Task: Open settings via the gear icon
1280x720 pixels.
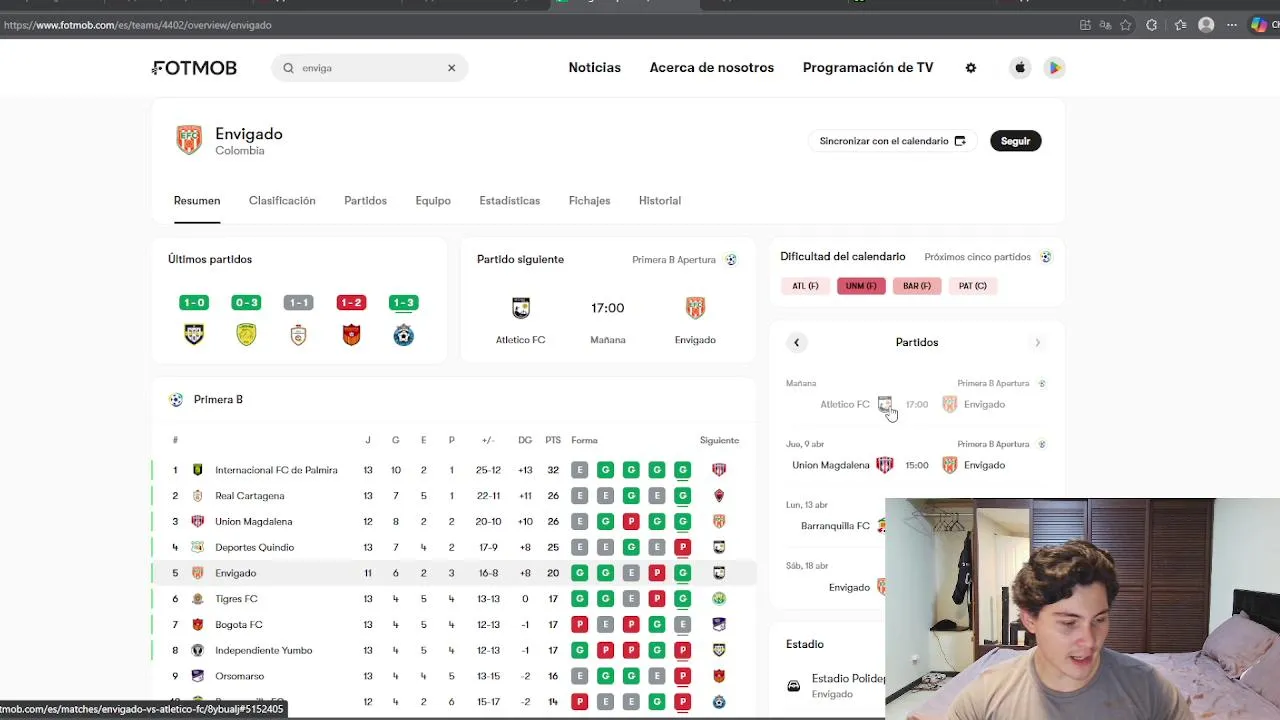Action: pos(970,68)
